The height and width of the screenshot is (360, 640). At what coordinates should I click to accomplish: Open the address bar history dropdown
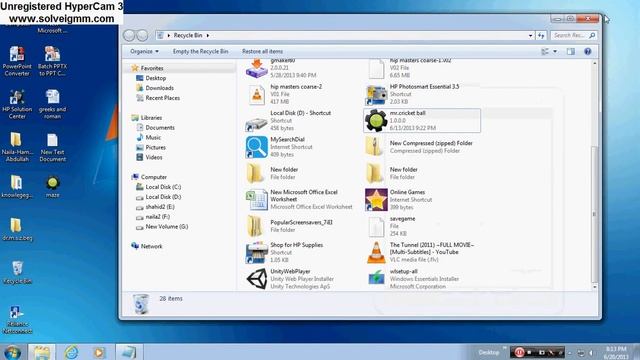point(530,36)
